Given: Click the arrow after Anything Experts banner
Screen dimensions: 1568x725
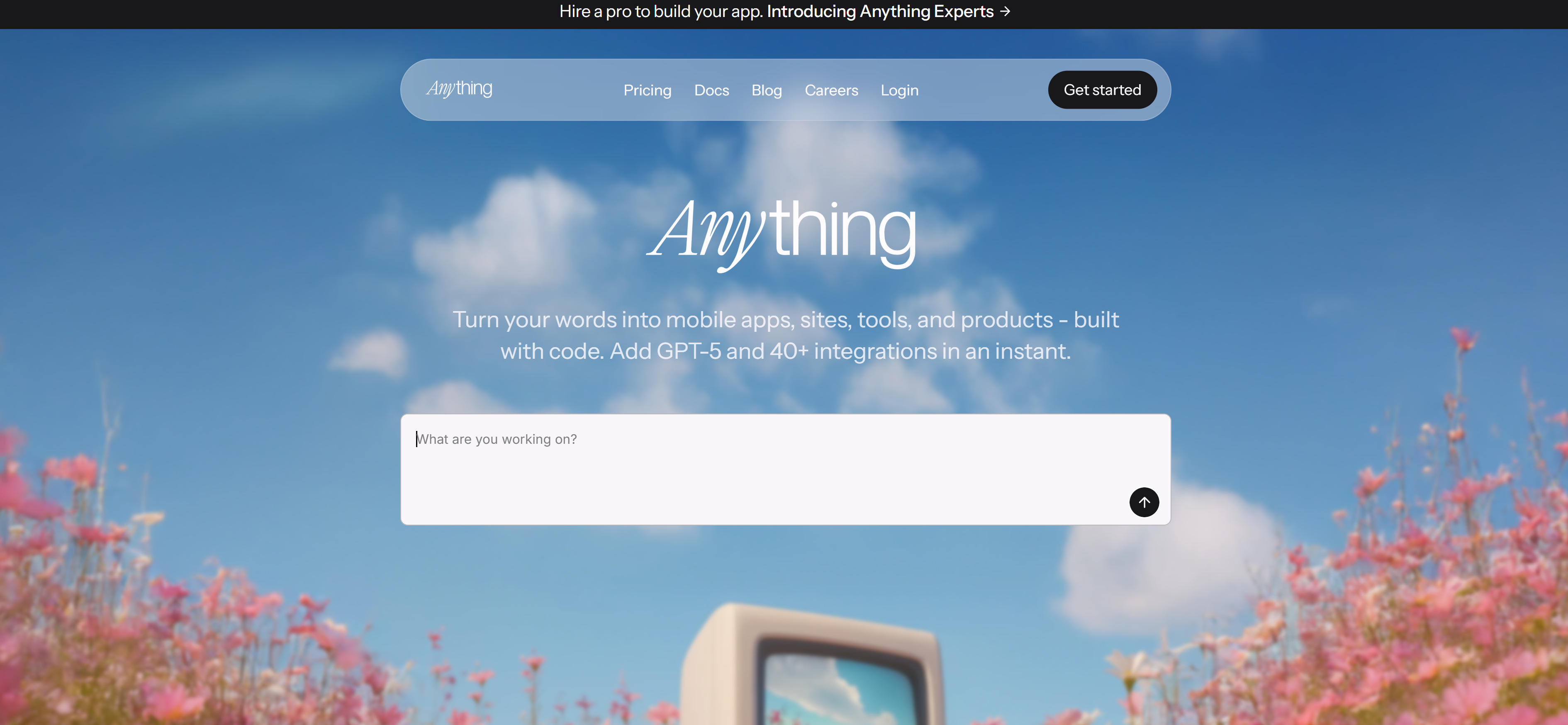Looking at the screenshot, I should point(1005,12).
